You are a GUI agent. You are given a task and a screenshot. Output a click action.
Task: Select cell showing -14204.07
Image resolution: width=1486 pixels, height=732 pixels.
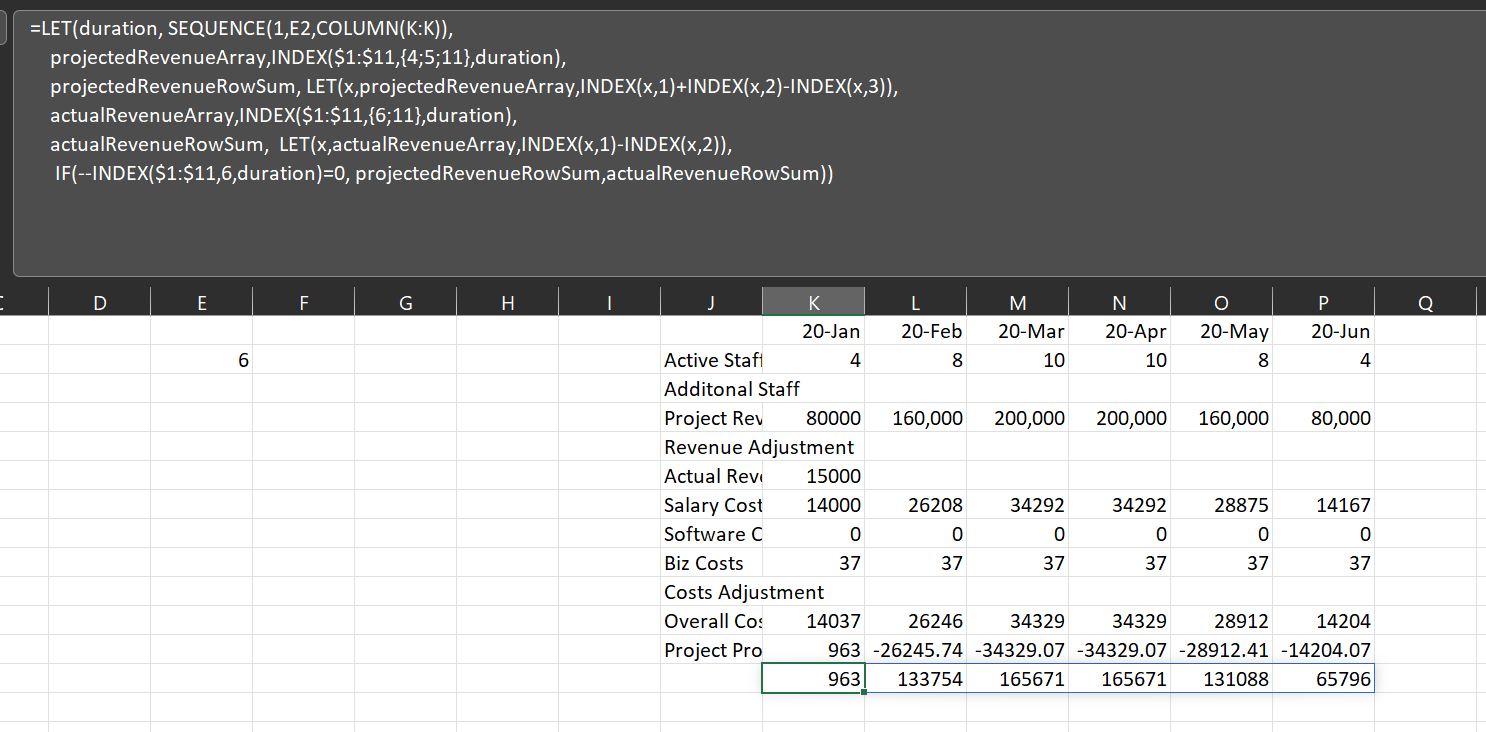[1323, 650]
